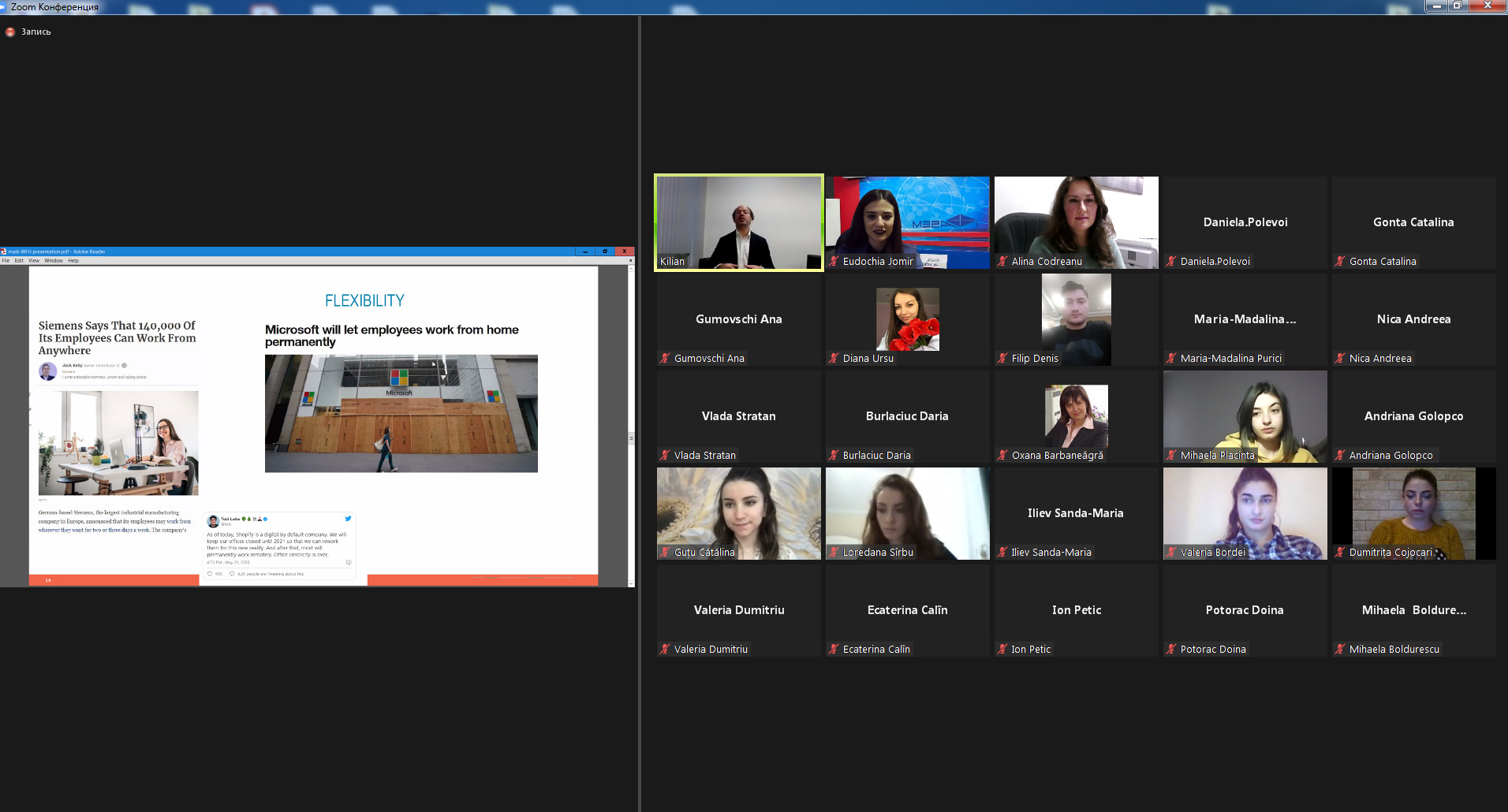Click muted microphone icon beside Gonta Catalina
The height and width of the screenshot is (812, 1508).
pos(1340,262)
